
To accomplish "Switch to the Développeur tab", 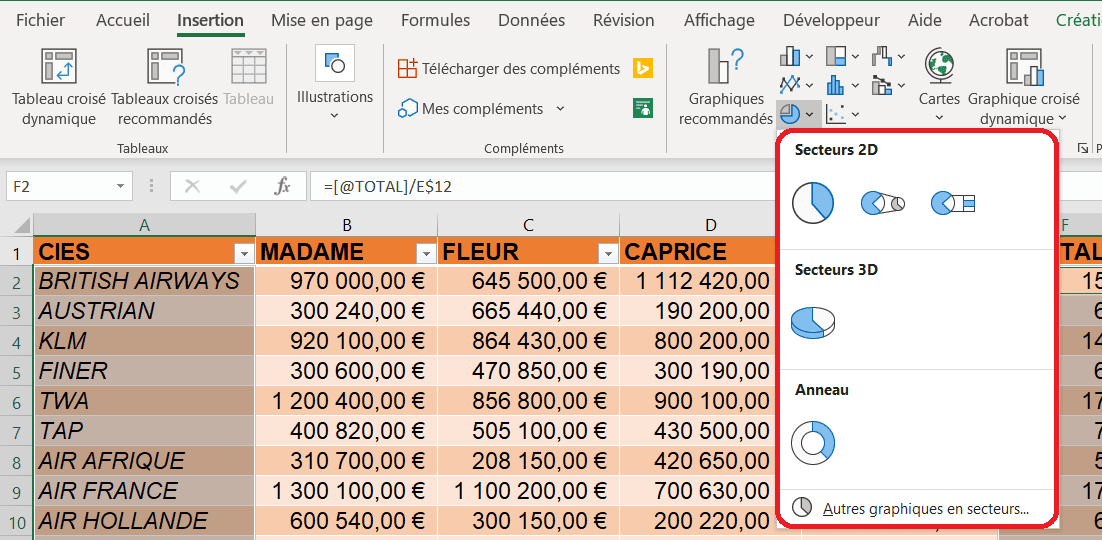I will [x=831, y=20].
